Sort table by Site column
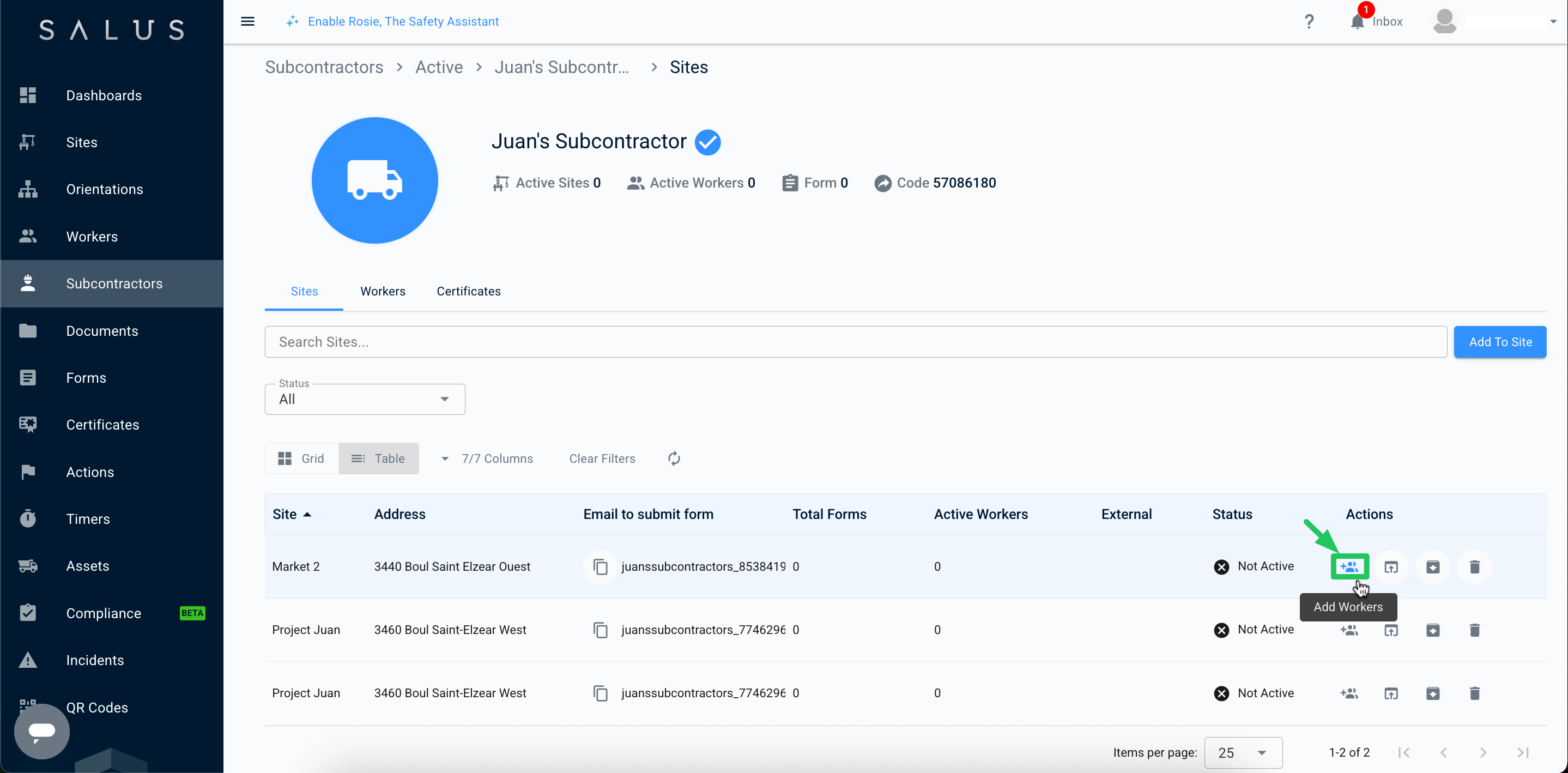Screen dimensions: 1568x773 pyautogui.click(x=292, y=514)
